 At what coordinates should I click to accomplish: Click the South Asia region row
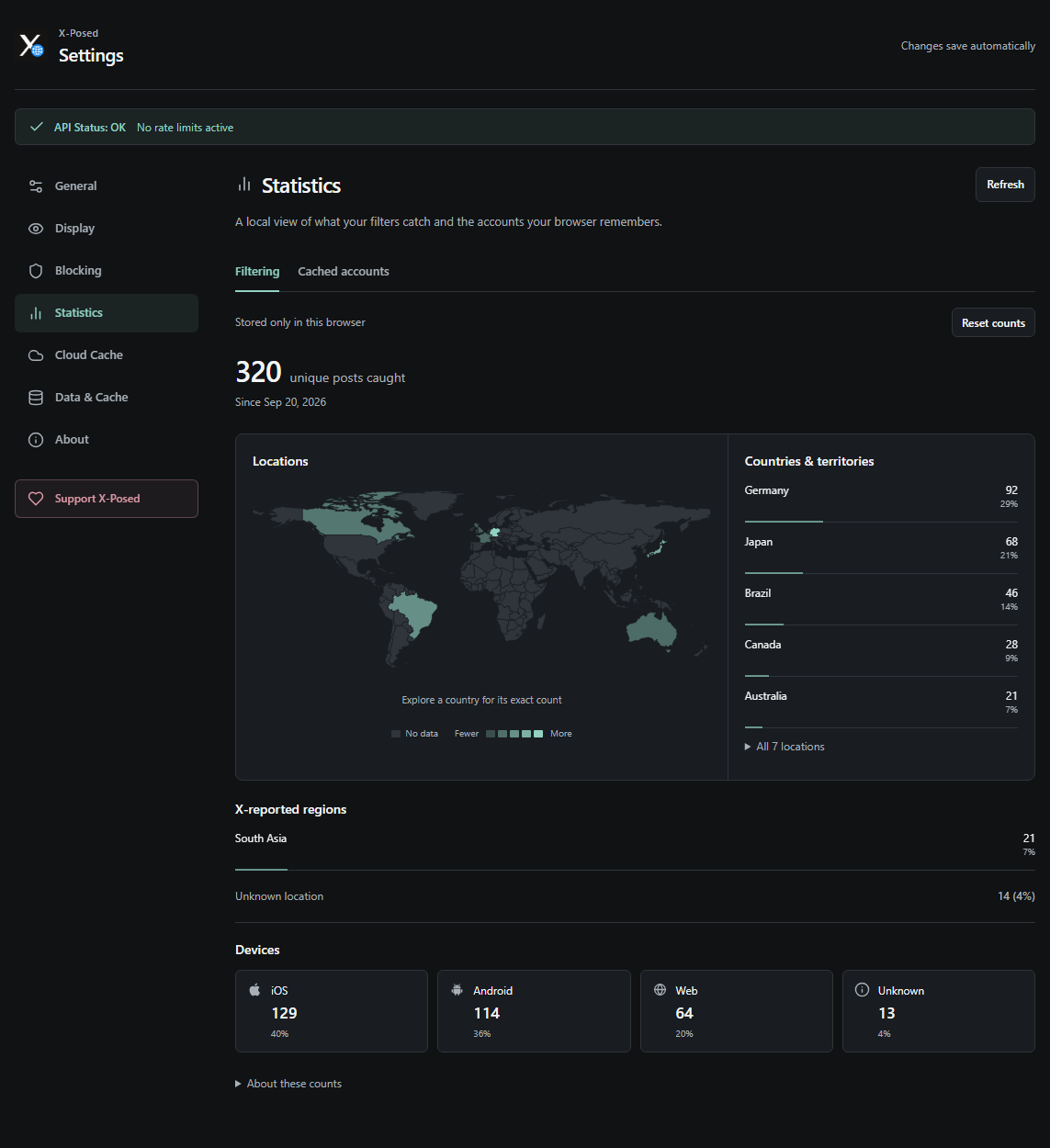click(635, 849)
